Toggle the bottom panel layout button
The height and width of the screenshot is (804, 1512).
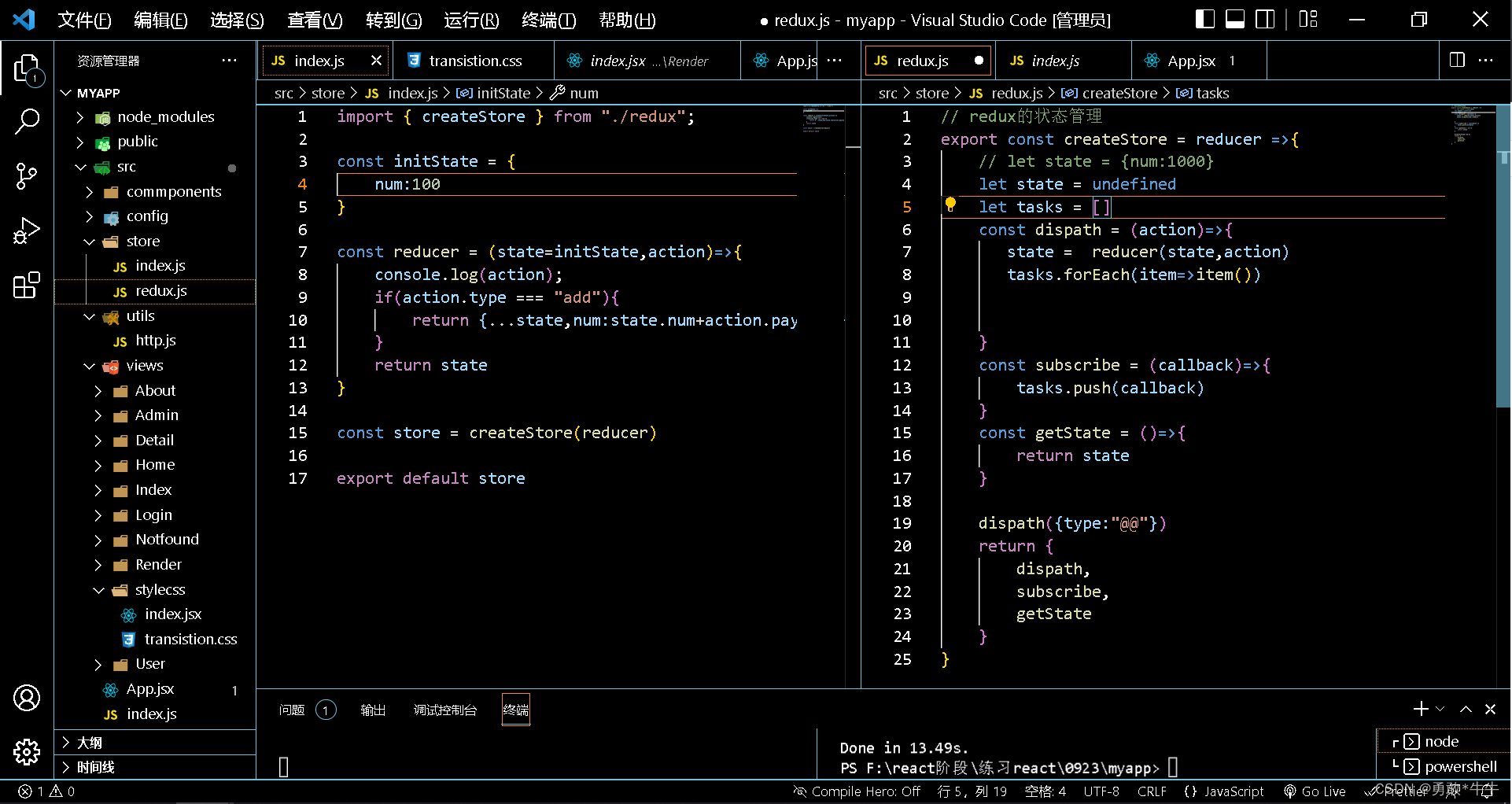(1235, 20)
